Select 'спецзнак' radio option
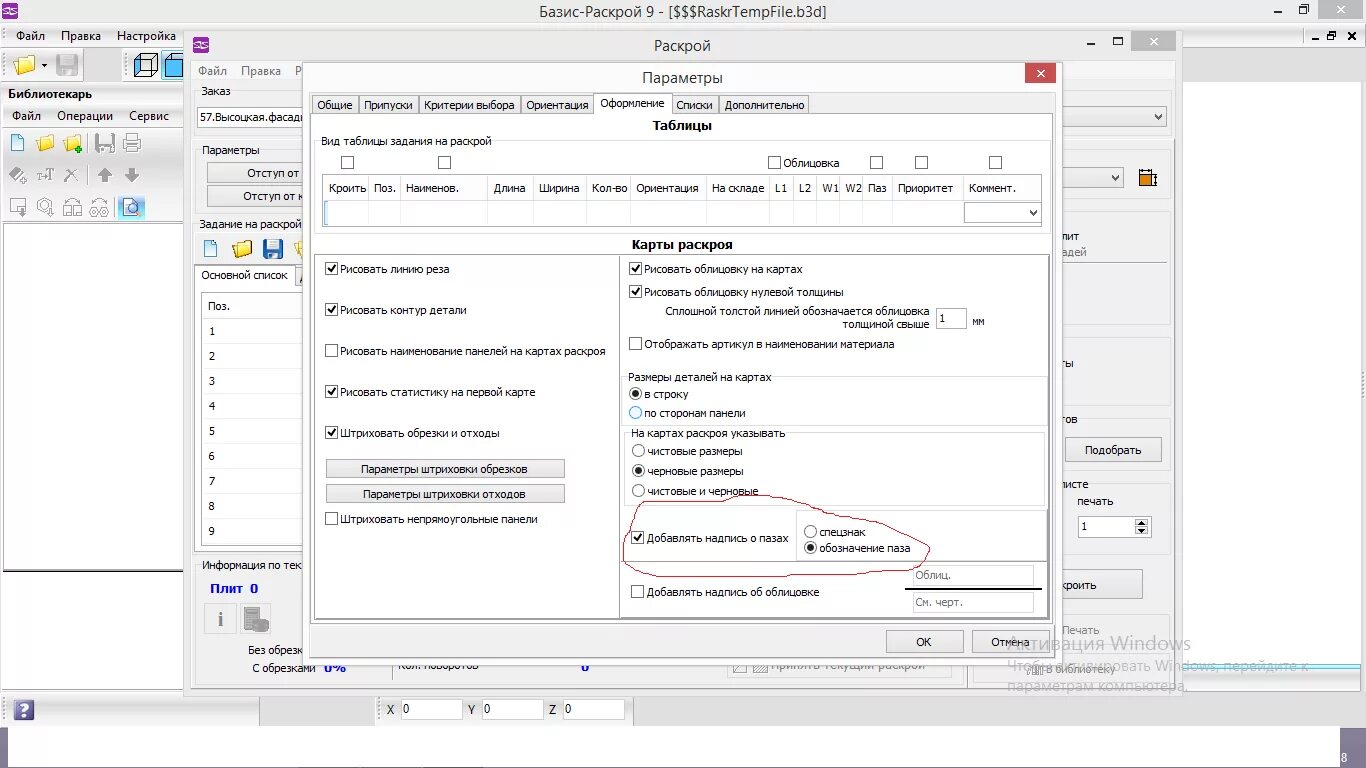1366x768 pixels. 811,532
